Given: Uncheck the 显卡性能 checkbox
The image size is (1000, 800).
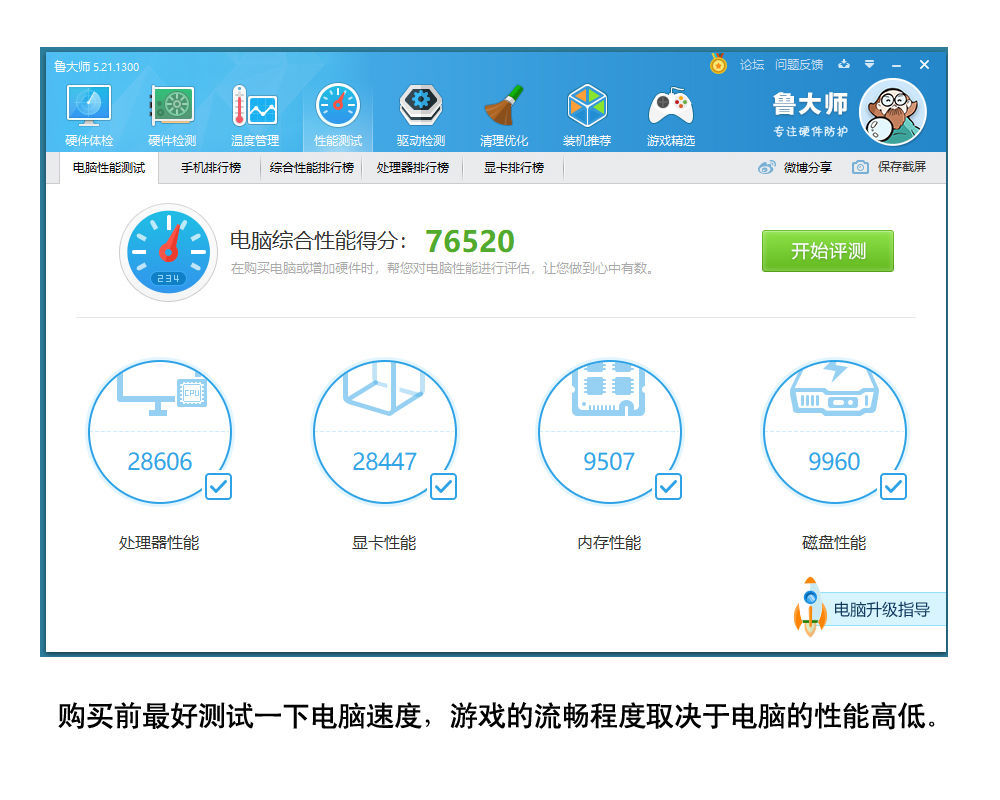Looking at the screenshot, I should coord(443,487).
